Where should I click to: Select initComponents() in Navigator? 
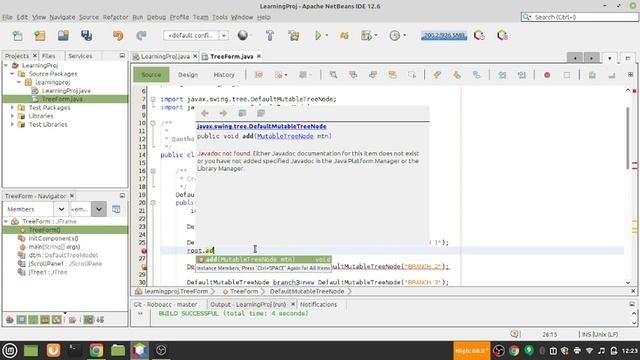click(x=53, y=238)
